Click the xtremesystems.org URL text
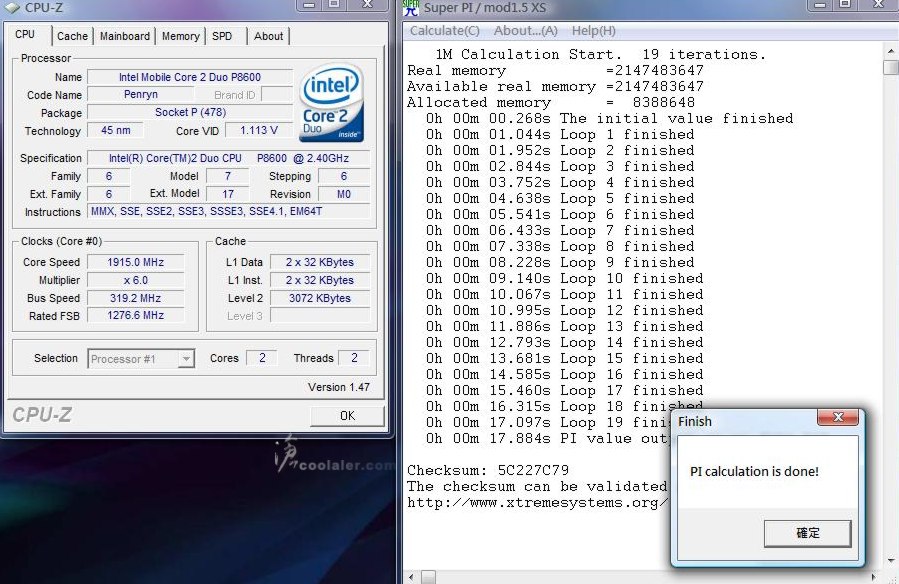This screenshot has width=899, height=584. 538,503
